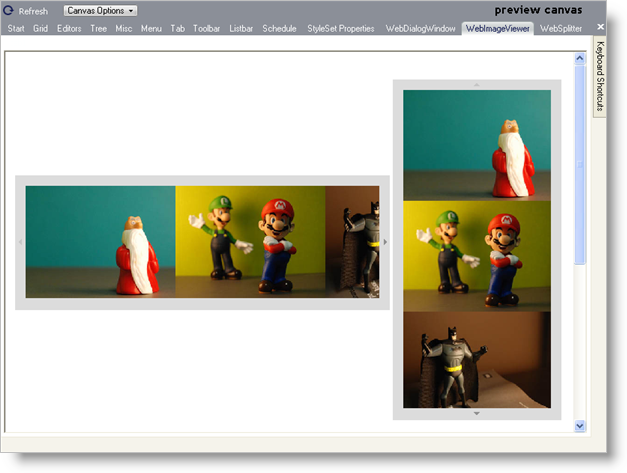This screenshot has height=473, width=627.
Task: Open the StyleSet Properties tab
Action: (x=341, y=28)
